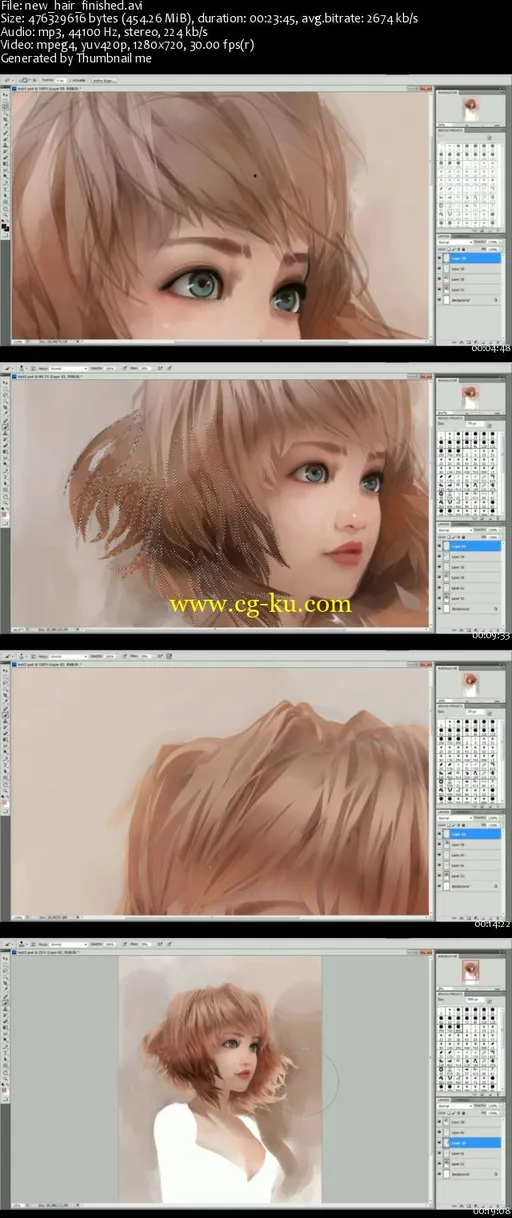Screen dimensions: 512x1218
Task: Delete layer via trash icon, 00:09:33 frame
Action: [497, 630]
